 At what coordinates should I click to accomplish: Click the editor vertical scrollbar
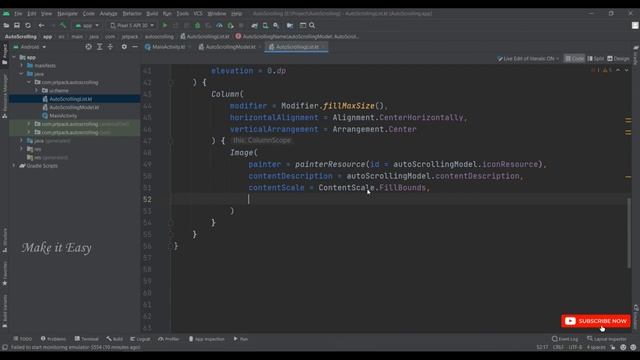629,233
